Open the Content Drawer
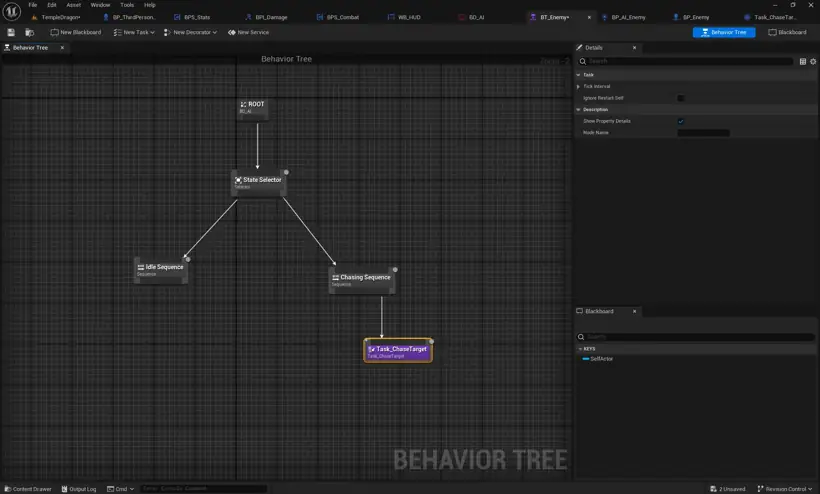 [28, 489]
